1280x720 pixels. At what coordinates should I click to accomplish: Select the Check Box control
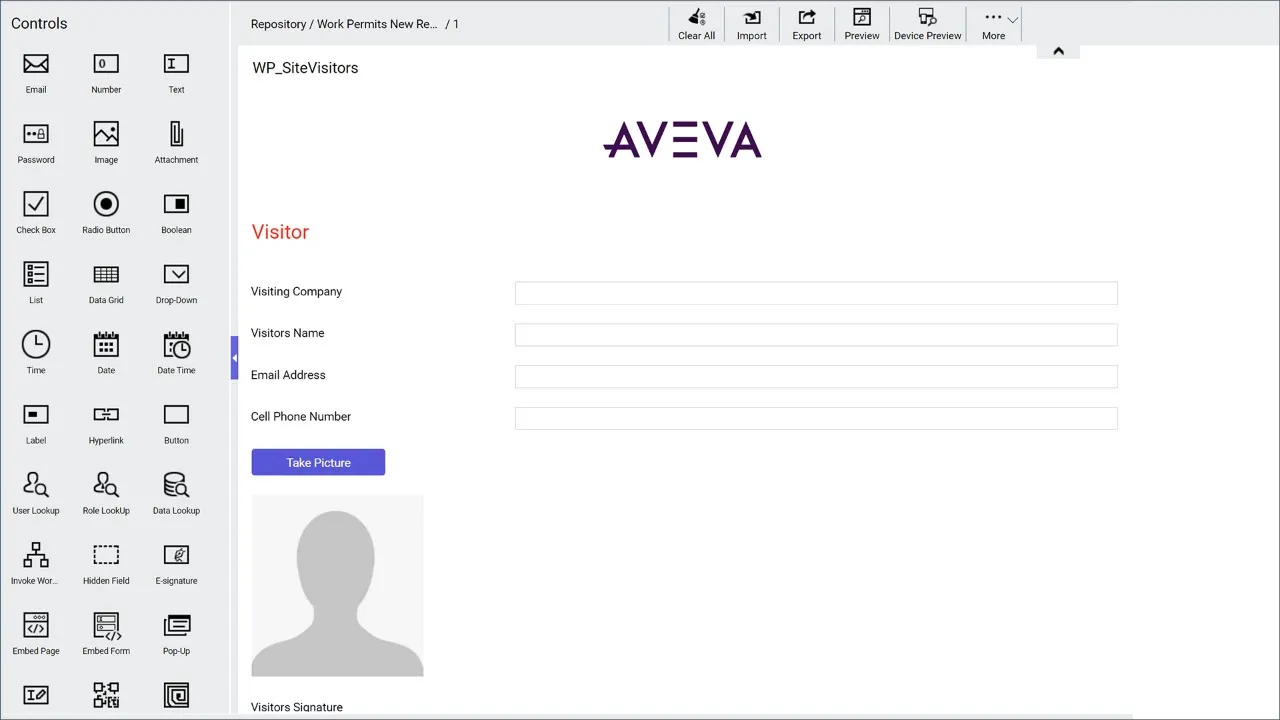35,210
